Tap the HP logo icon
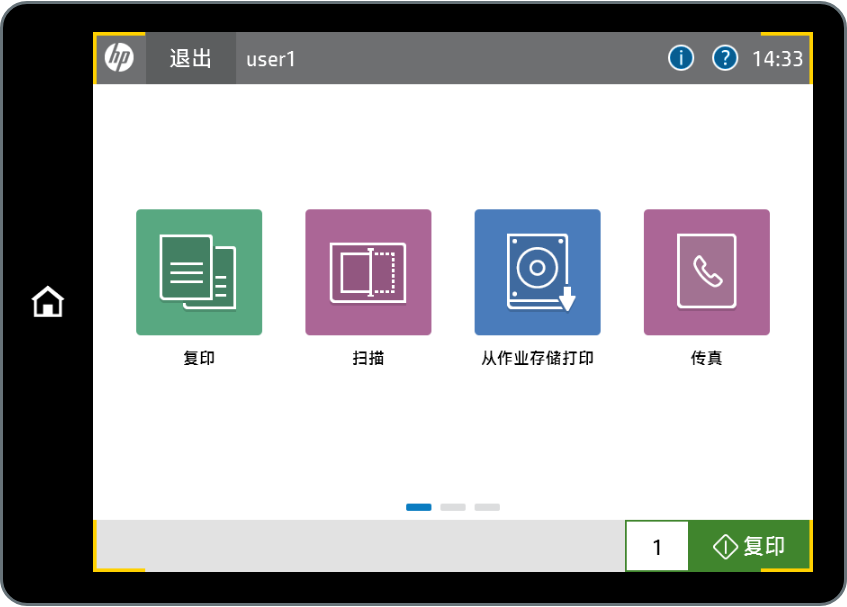This screenshot has width=847, height=607. 119,58
